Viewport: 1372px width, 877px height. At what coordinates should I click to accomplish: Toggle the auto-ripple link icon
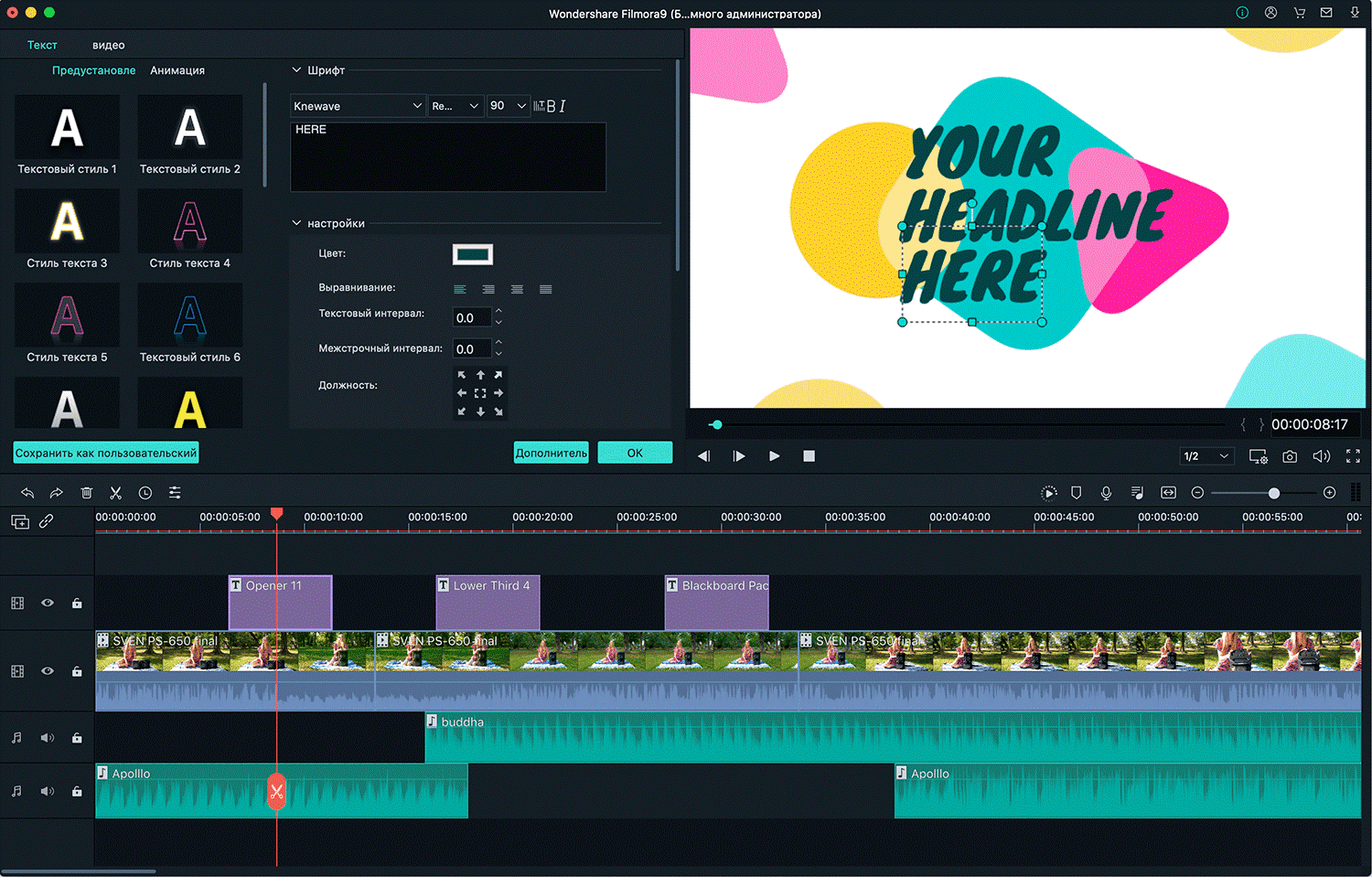pyautogui.click(x=46, y=521)
